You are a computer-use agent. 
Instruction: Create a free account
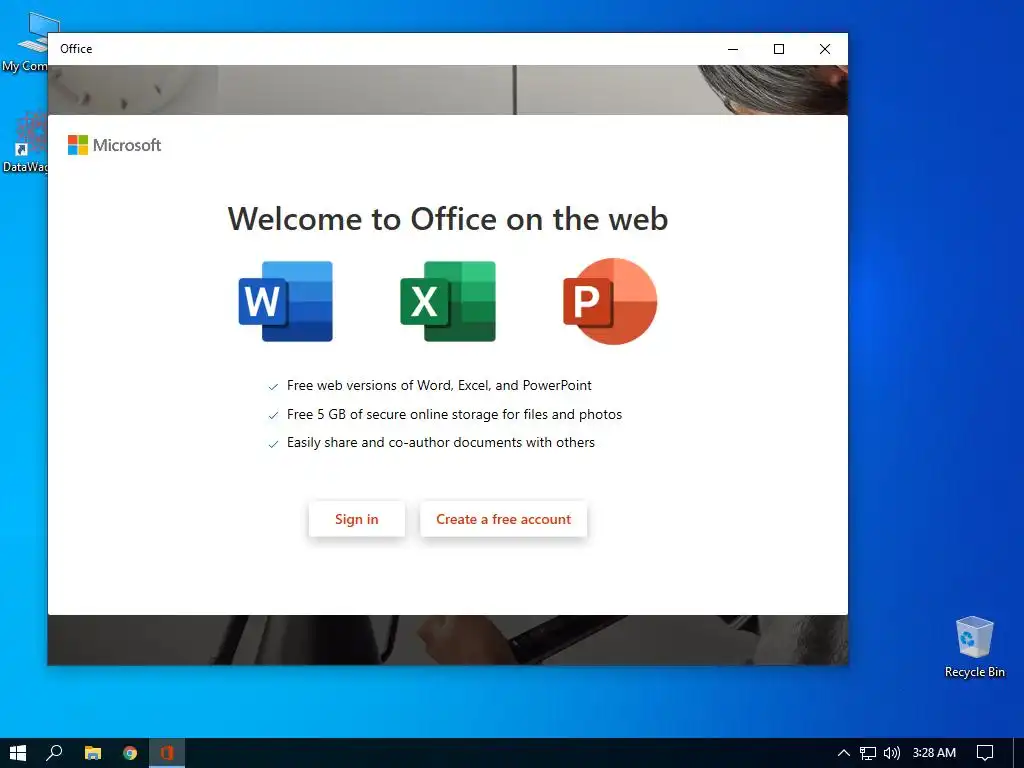pyautogui.click(x=504, y=519)
